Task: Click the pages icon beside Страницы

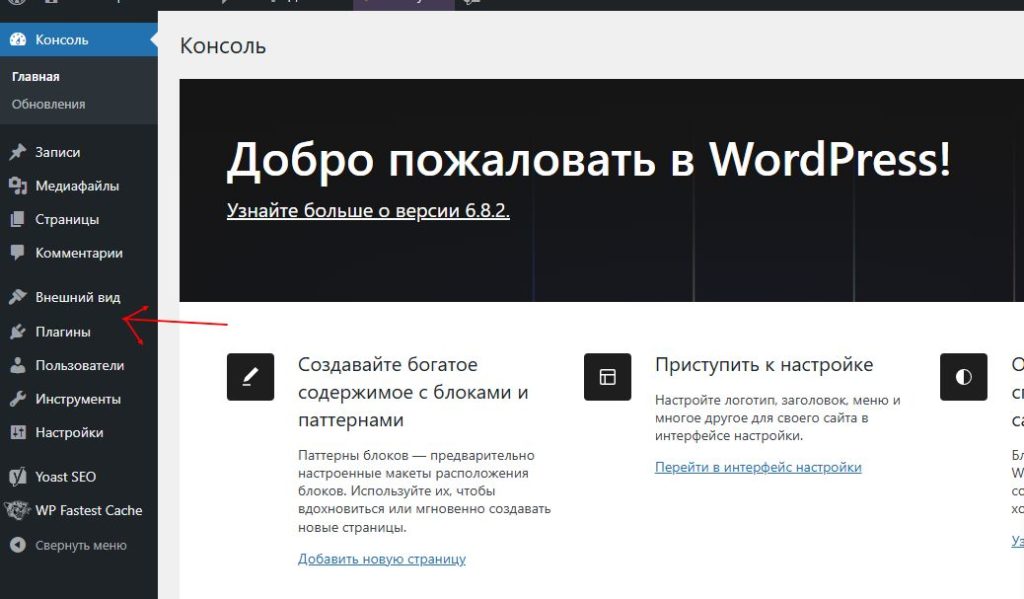Action: (x=18, y=219)
